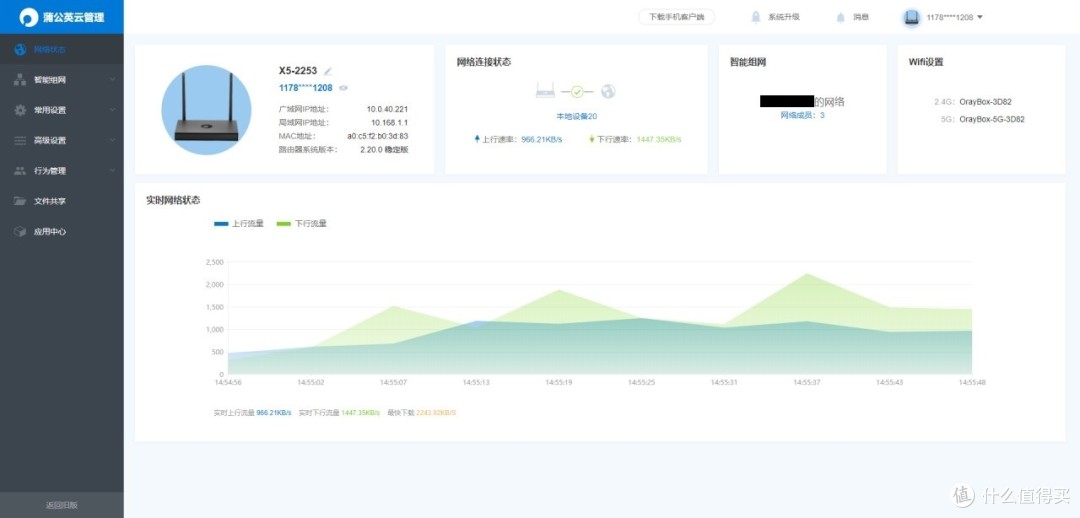
Task: Click the 文件共享 folder icon
Action: pyautogui.click(x=20, y=201)
